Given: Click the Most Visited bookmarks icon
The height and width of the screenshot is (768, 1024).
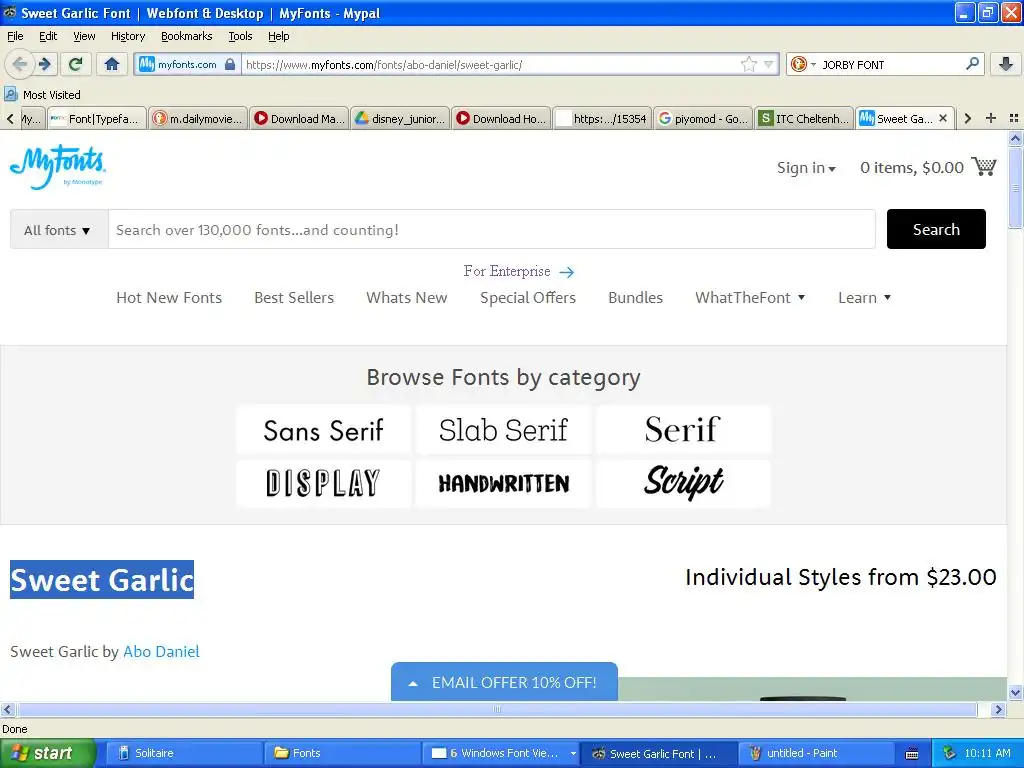Looking at the screenshot, I should coord(10,95).
